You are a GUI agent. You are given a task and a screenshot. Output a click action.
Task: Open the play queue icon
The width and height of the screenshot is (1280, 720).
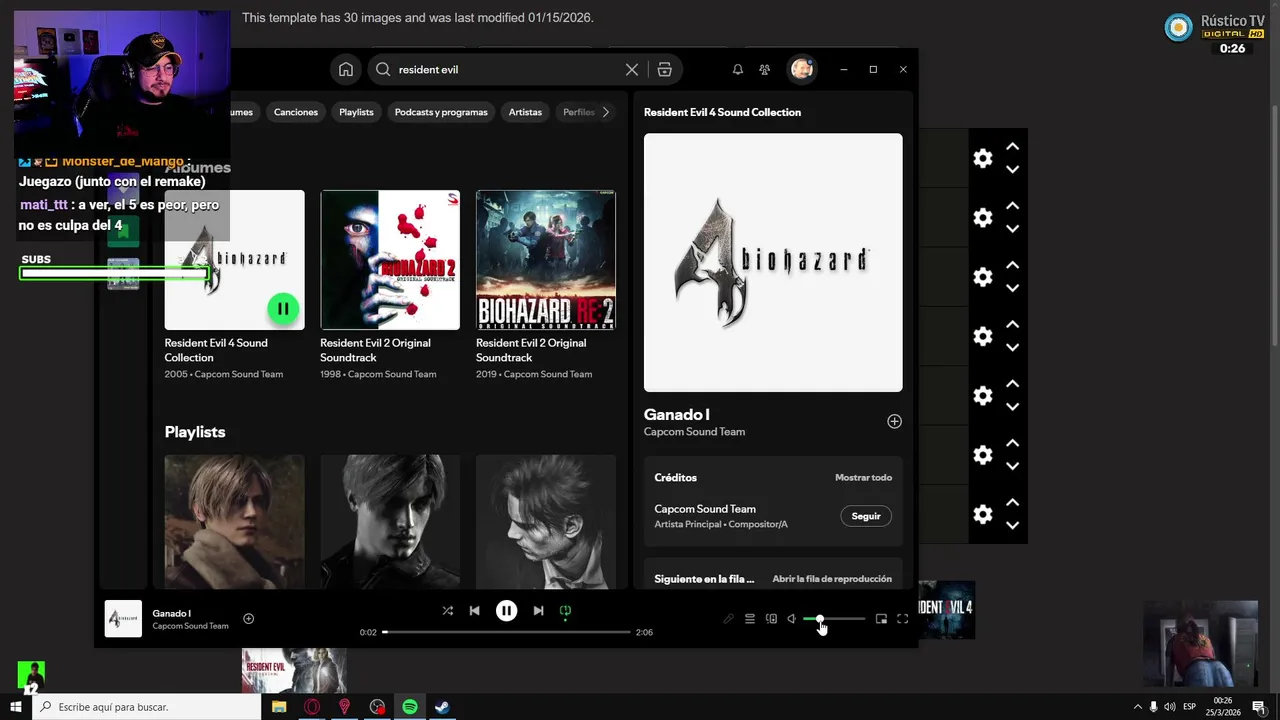(750, 619)
